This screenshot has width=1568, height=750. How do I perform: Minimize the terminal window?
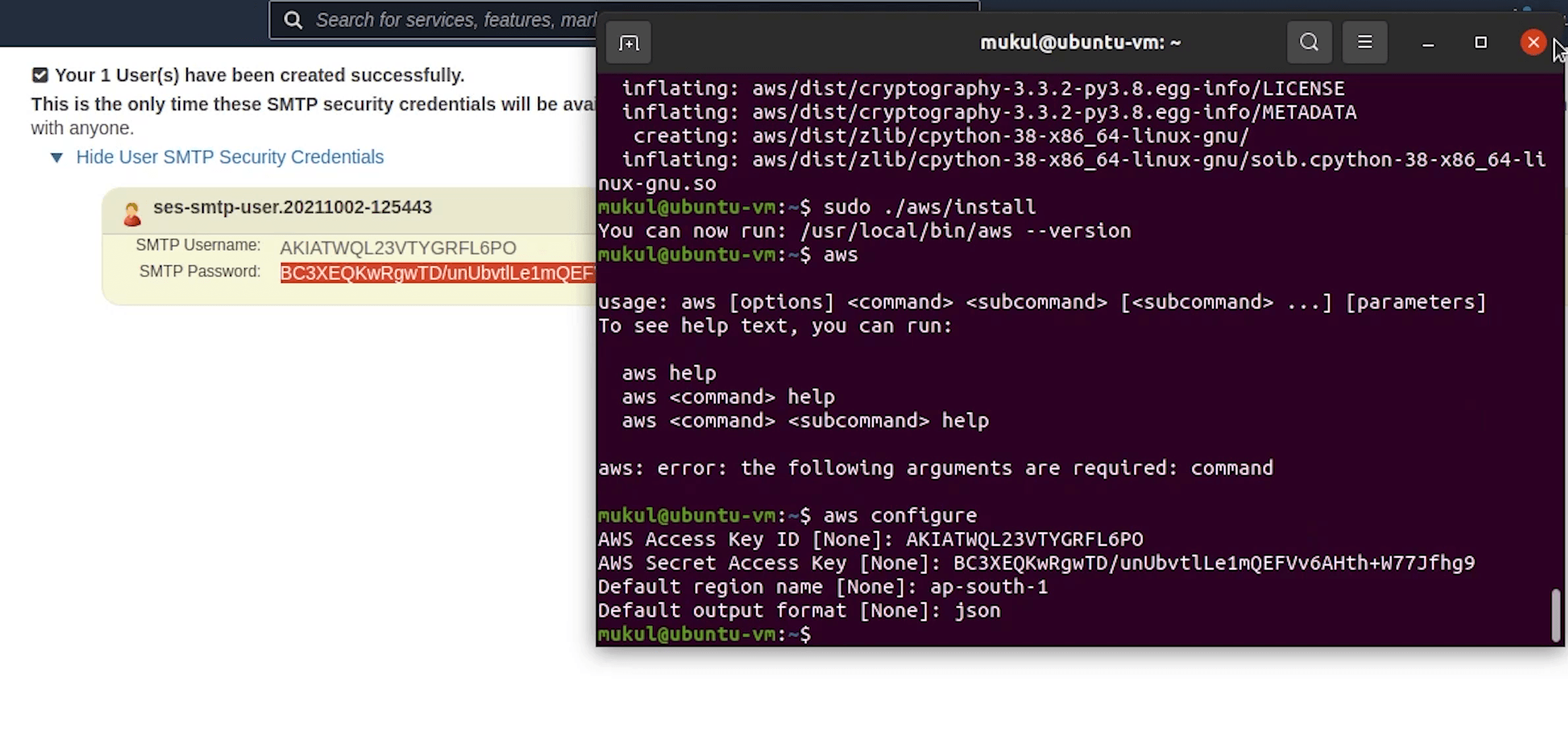pos(1428,43)
